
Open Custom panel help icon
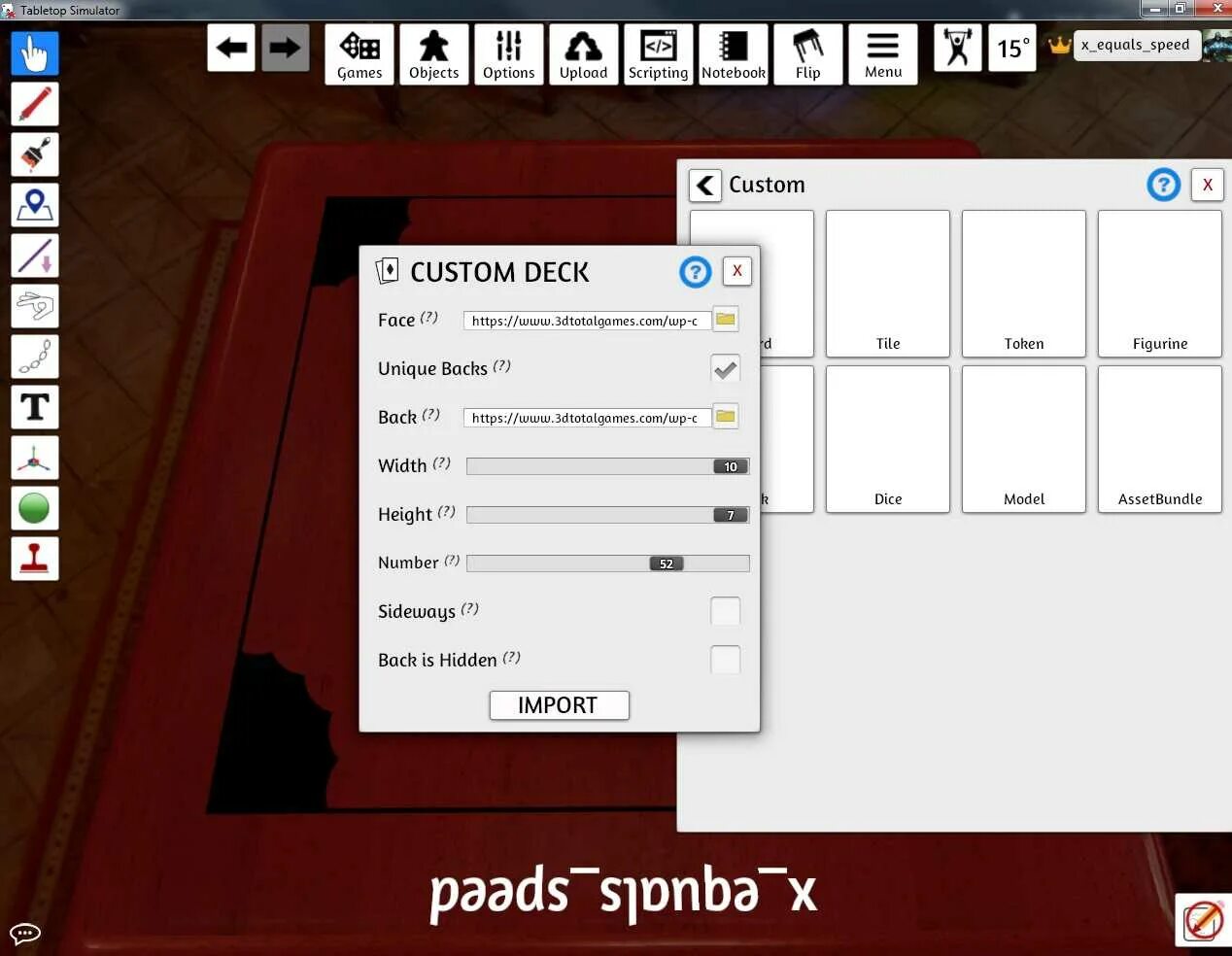coord(1164,185)
